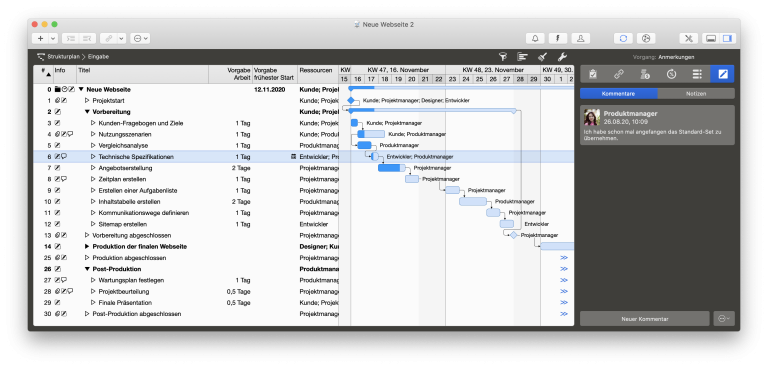Expand the Projektstart row
Viewport: 768px width, 368px height.
click(x=87, y=100)
